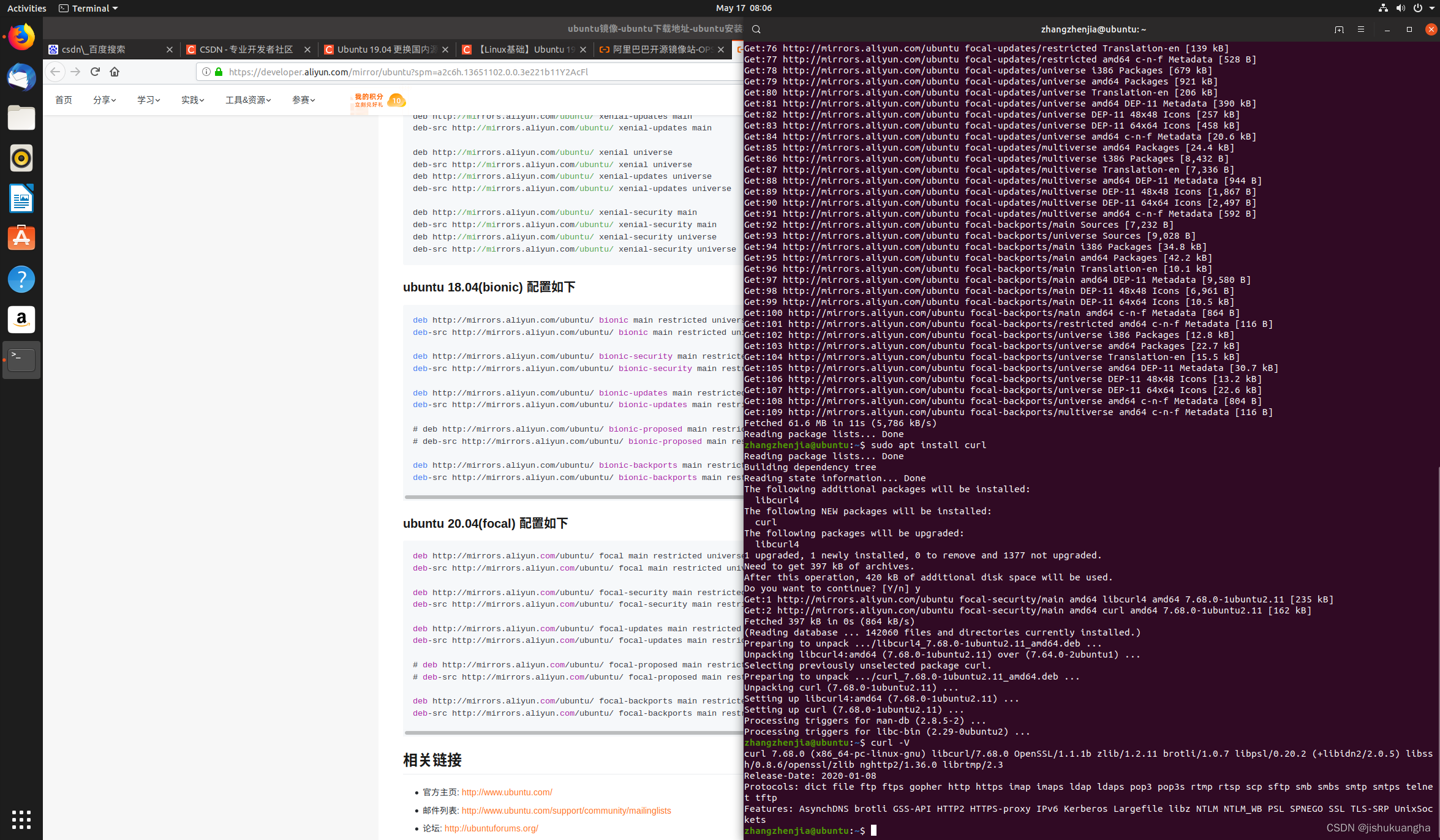Image resolution: width=1440 pixels, height=840 pixels.
Task: Click the 'Release-Date: 2020-01-08' terminal line
Action: (x=810, y=776)
